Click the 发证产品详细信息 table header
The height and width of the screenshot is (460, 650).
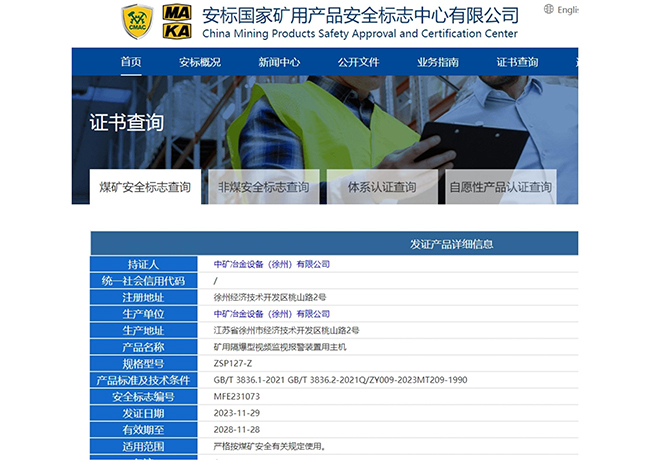click(451, 244)
